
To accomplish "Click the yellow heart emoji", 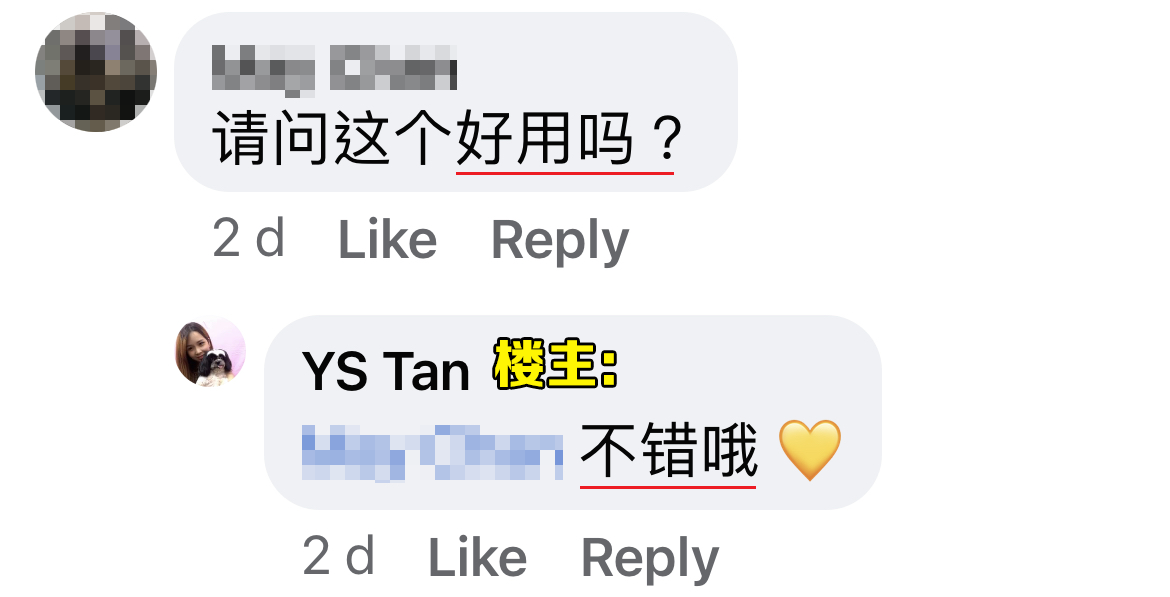I will 810,450.
